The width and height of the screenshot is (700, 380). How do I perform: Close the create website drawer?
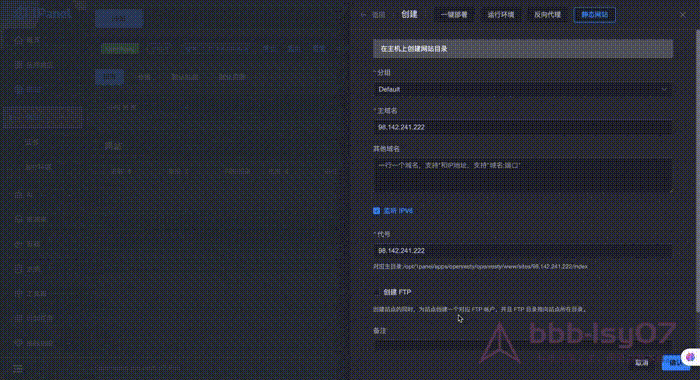(x=683, y=15)
